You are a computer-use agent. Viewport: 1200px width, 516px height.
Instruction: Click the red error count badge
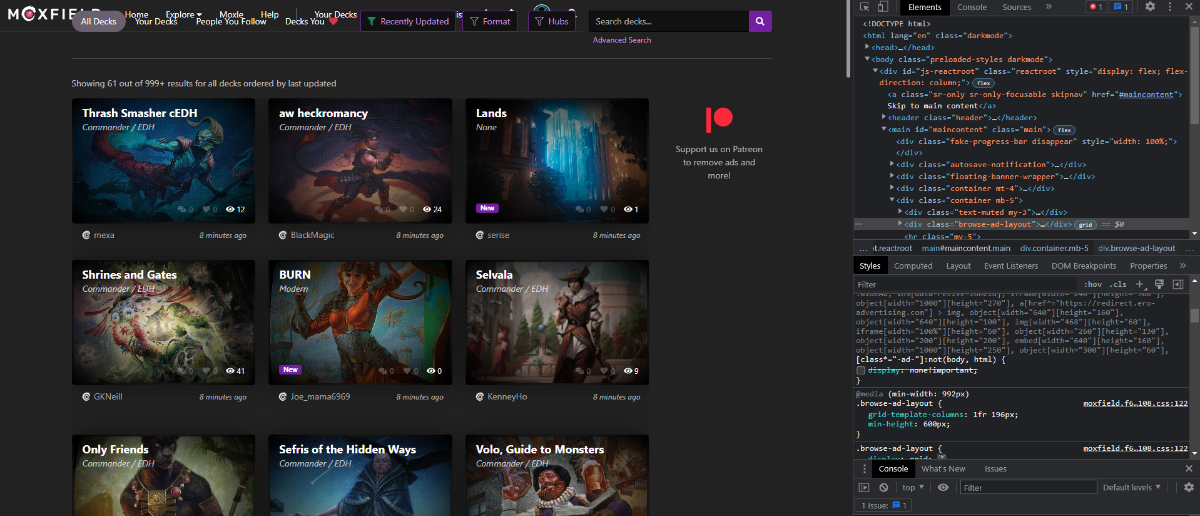click(1095, 6)
